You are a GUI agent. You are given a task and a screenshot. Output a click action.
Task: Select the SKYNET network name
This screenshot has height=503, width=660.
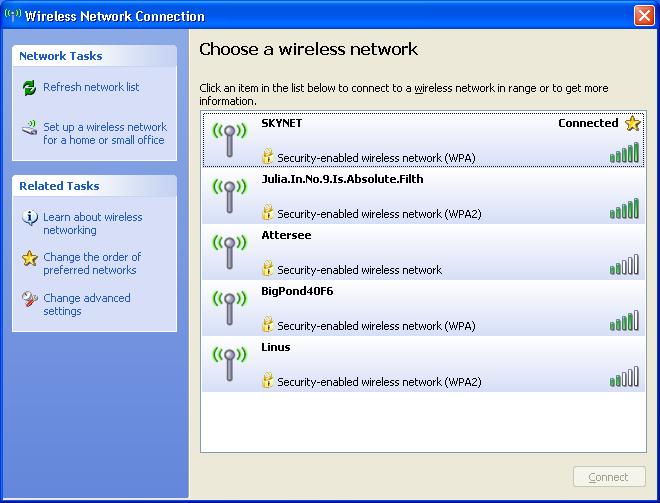[282, 123]
